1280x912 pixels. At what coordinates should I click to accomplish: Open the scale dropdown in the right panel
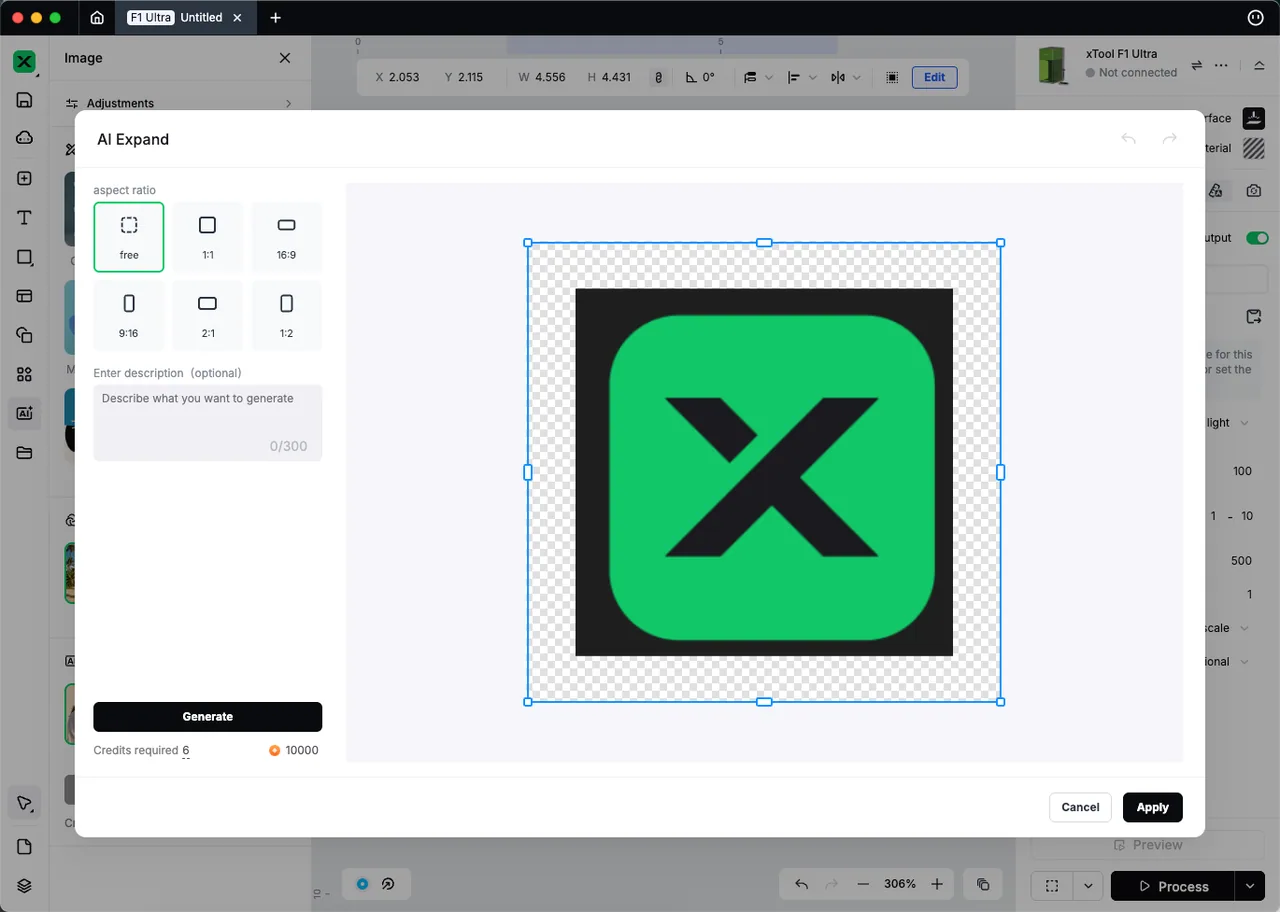click(1244, 628)
